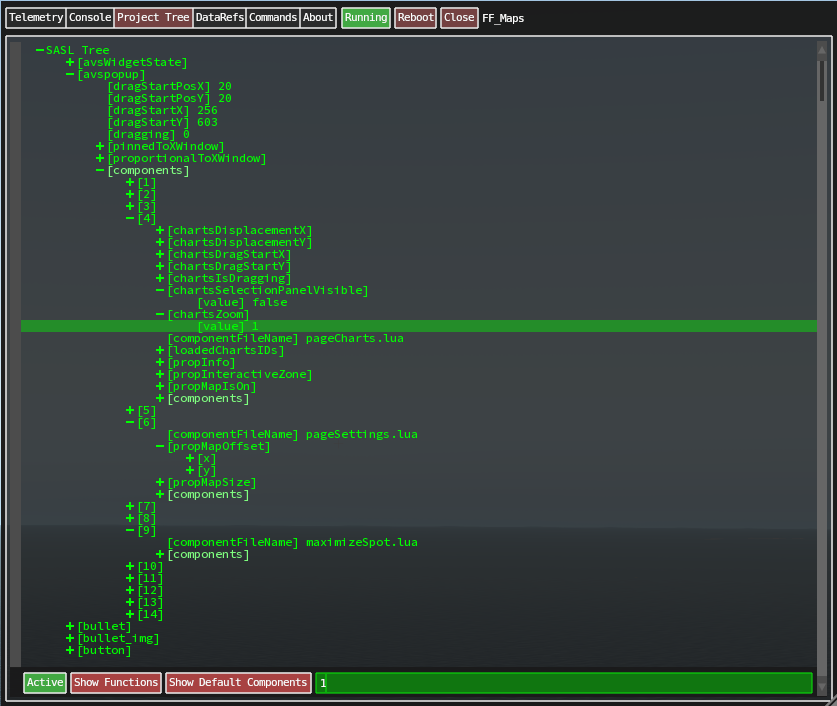Open the Commands list
The height and width of the screenshot is (706, 837).
[x=272, y=17]
